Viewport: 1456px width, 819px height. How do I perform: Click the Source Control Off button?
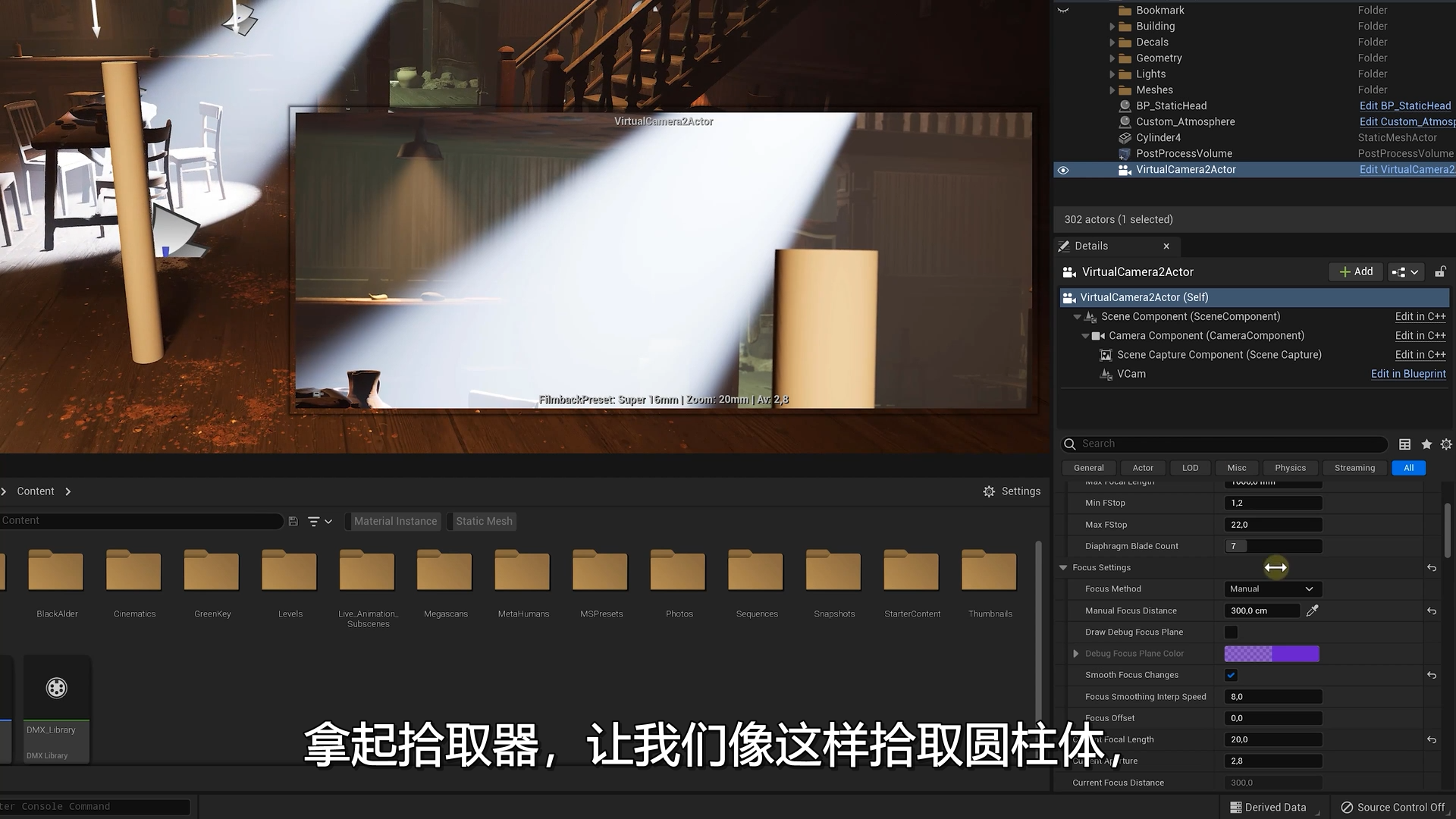coord(1392,808)
